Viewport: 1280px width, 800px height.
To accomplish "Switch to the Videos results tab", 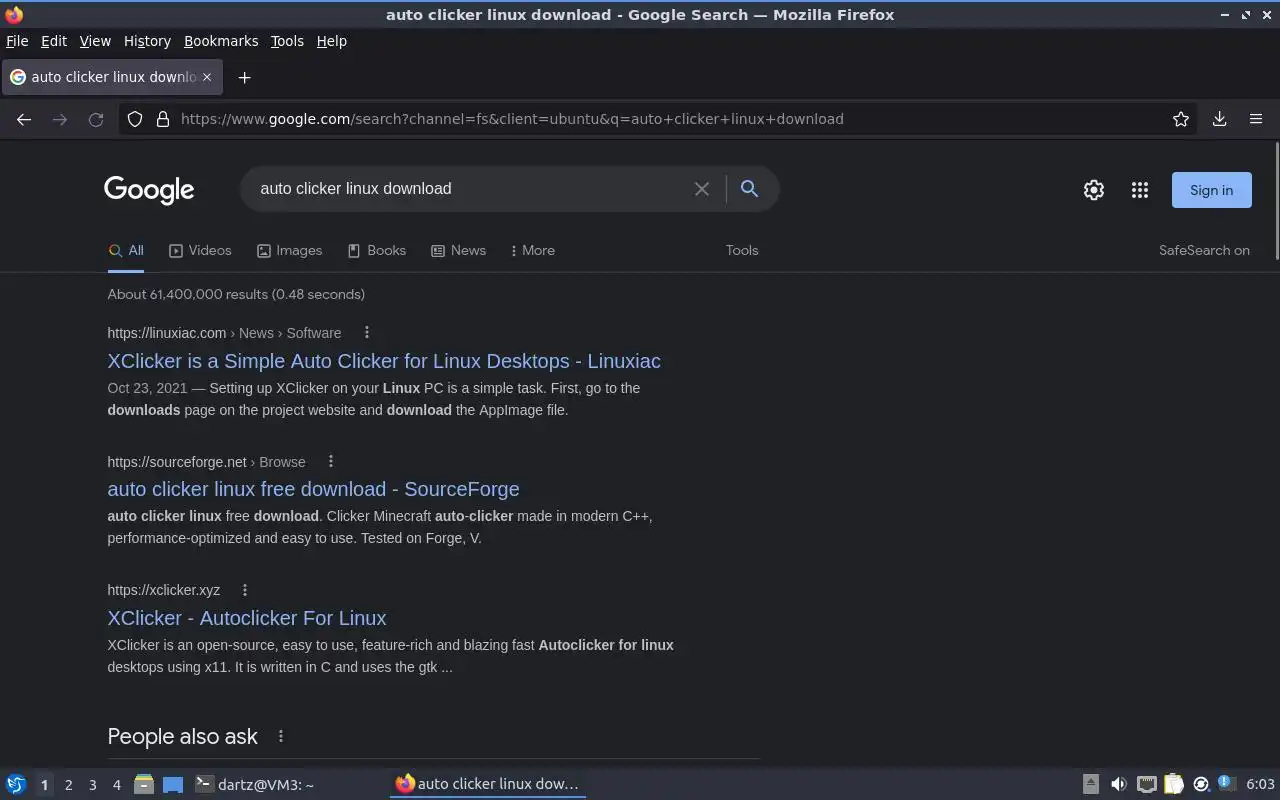I will 200,250.
